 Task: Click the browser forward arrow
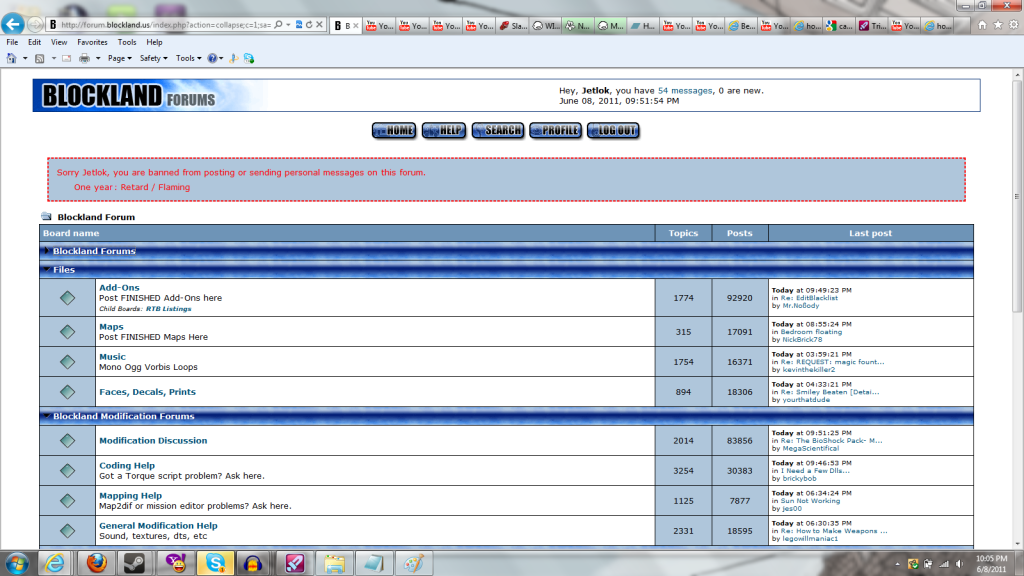coord(35,25)
